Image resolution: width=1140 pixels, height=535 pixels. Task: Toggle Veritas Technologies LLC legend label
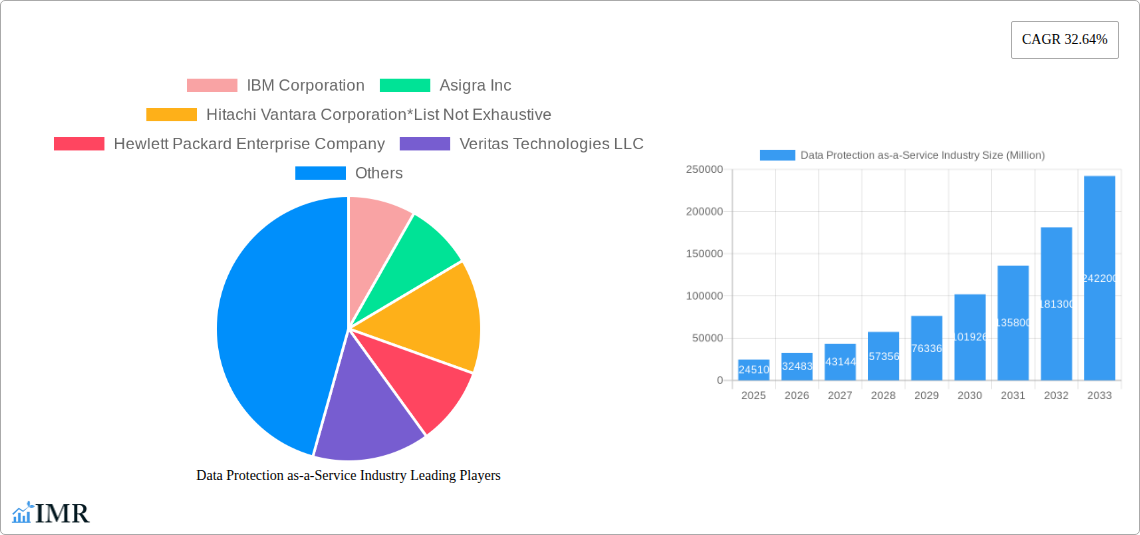[552, 144]
